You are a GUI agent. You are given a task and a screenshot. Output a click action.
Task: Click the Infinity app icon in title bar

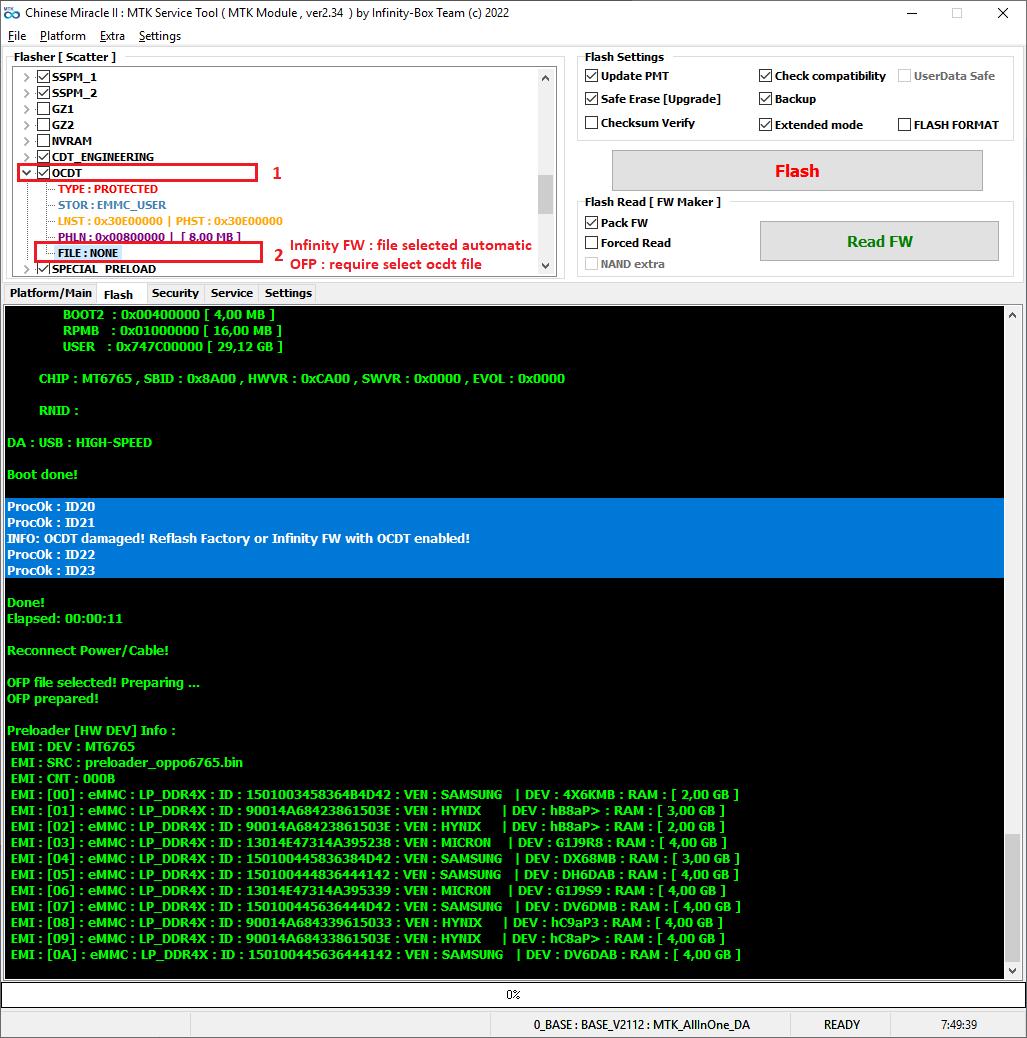(13, 13)
